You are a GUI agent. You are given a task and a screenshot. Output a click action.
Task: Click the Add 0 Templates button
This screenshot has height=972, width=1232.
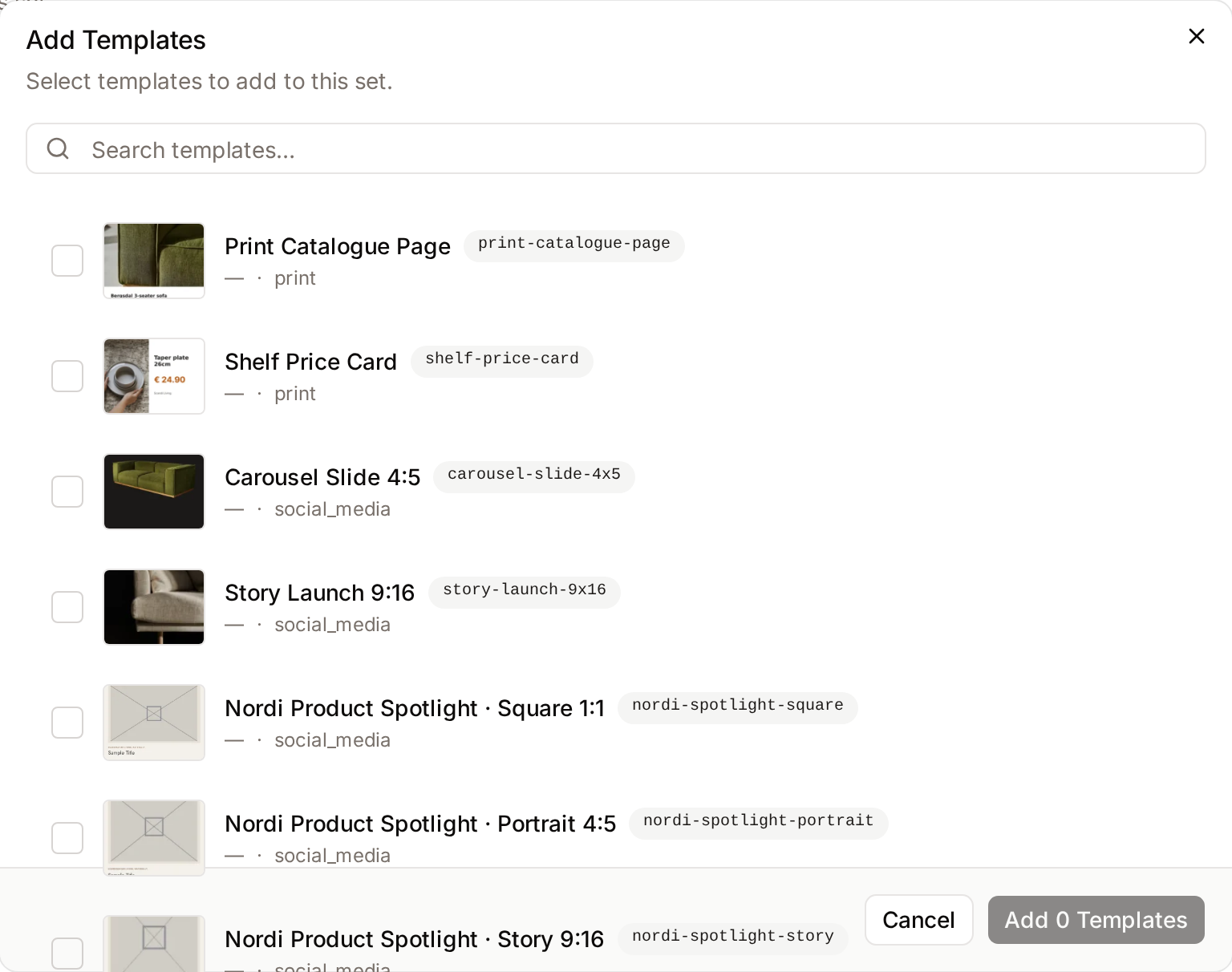pos(1096,920)
